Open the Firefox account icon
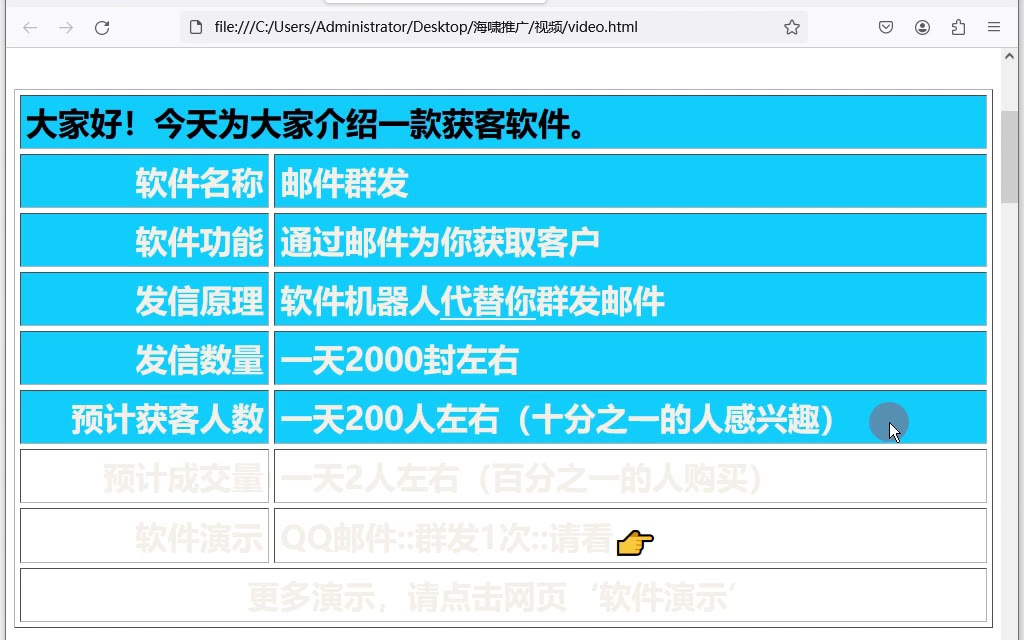This screenshot has height=640, width=1024. coord(922,27)
